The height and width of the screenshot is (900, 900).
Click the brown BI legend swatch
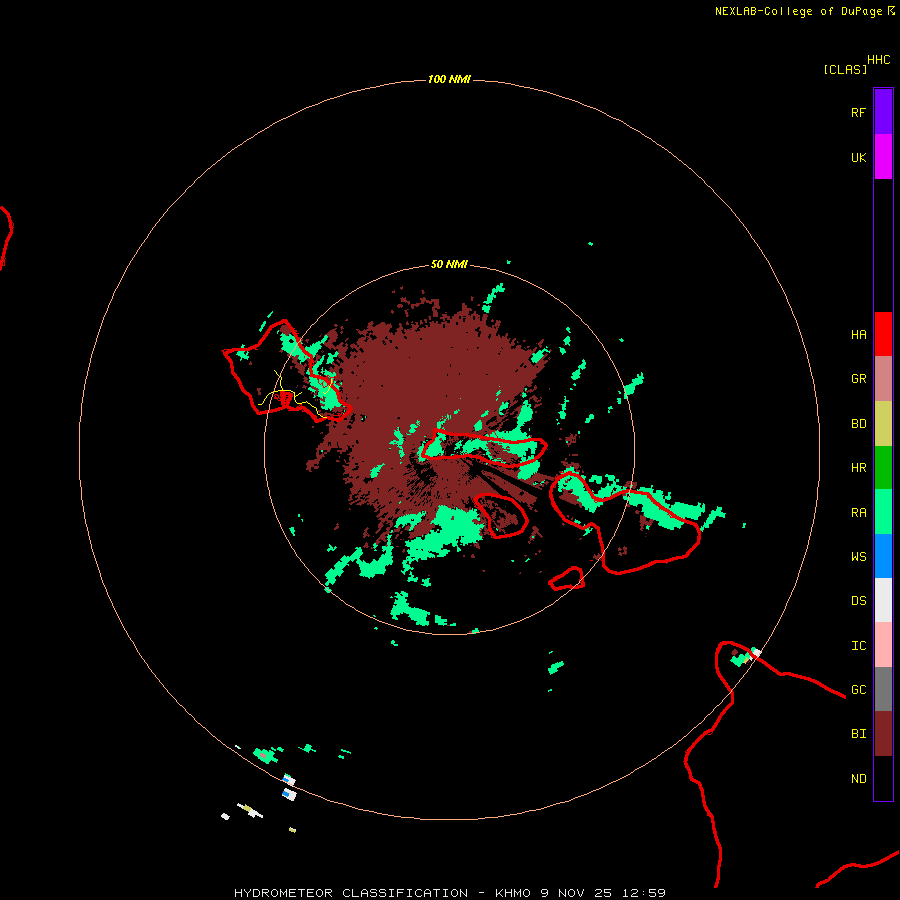coord(883,734)
